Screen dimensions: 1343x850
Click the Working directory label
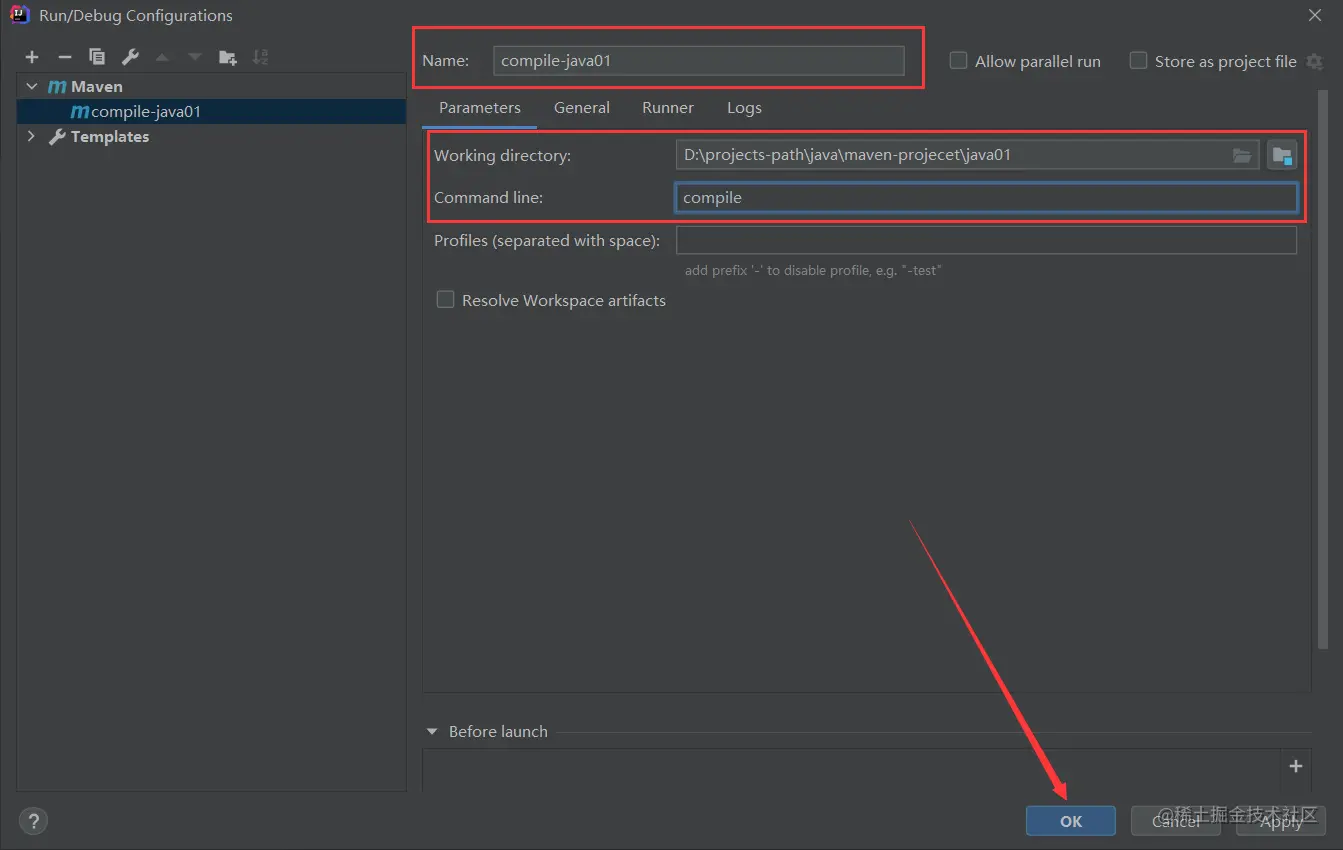coord(502,156)
